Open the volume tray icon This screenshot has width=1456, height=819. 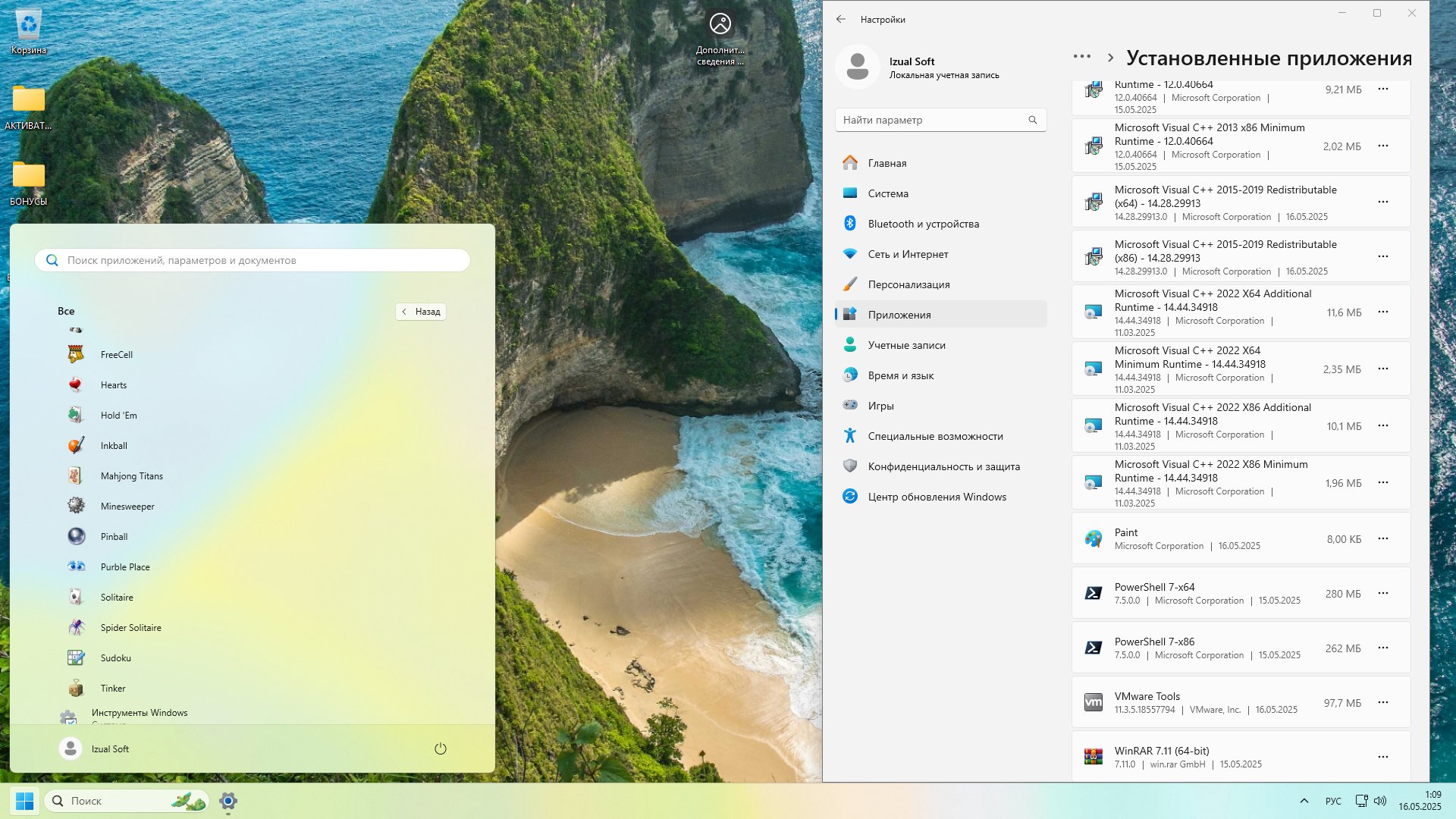coord(1380,801)
